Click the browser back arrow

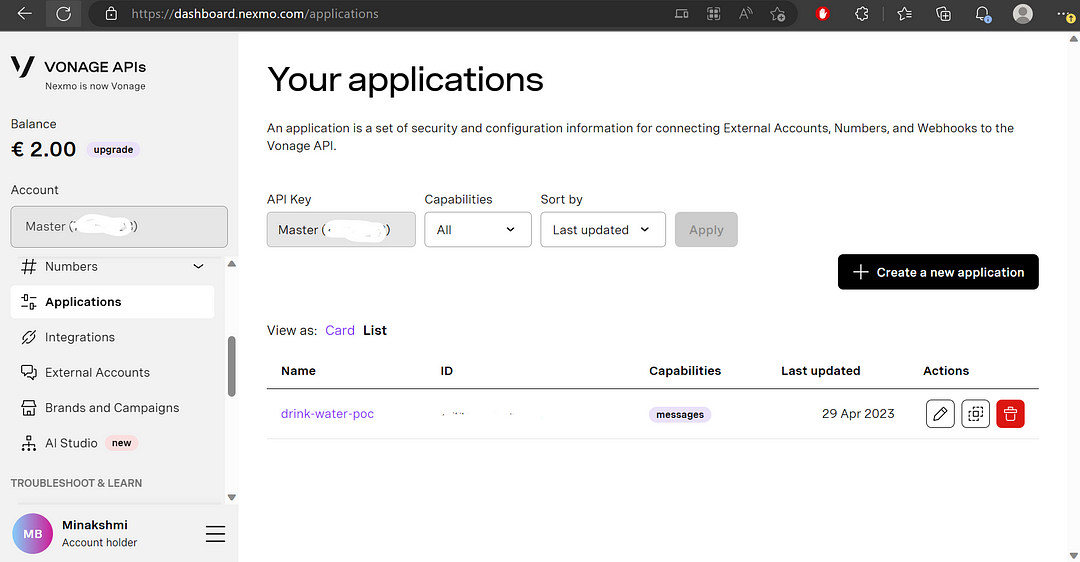pos(25,14)
